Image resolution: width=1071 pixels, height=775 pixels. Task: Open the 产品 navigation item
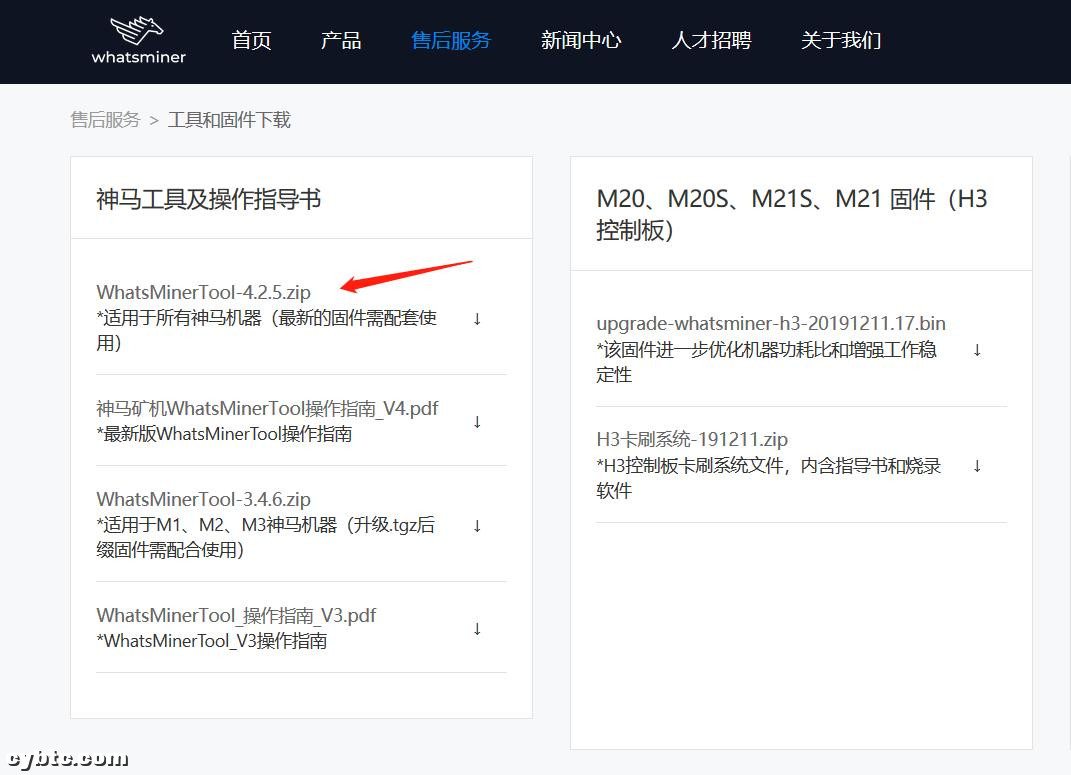click(341, 40)
